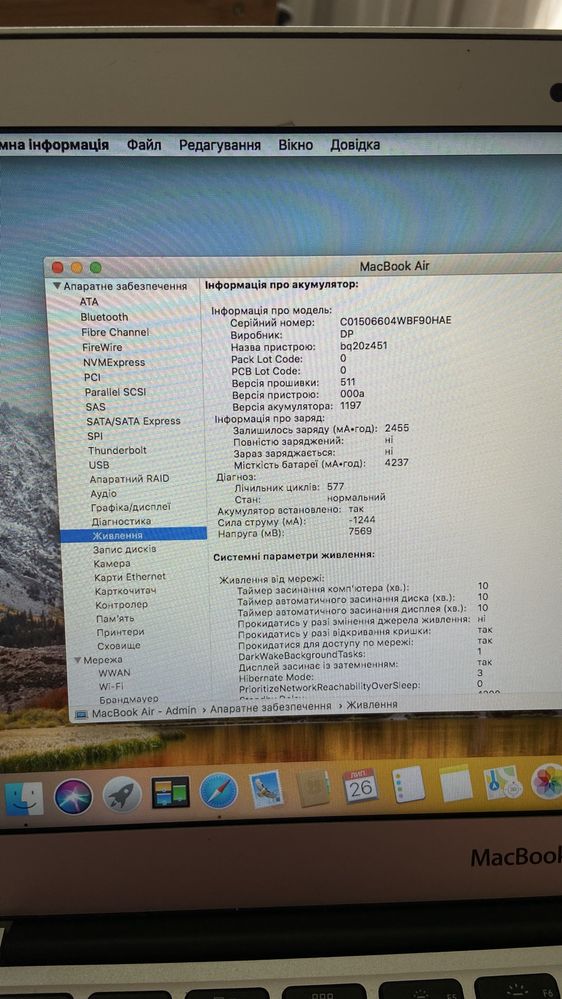562x999 pixels.
Task: Select highlighted Живлення sidebar row
Action: 134,535
